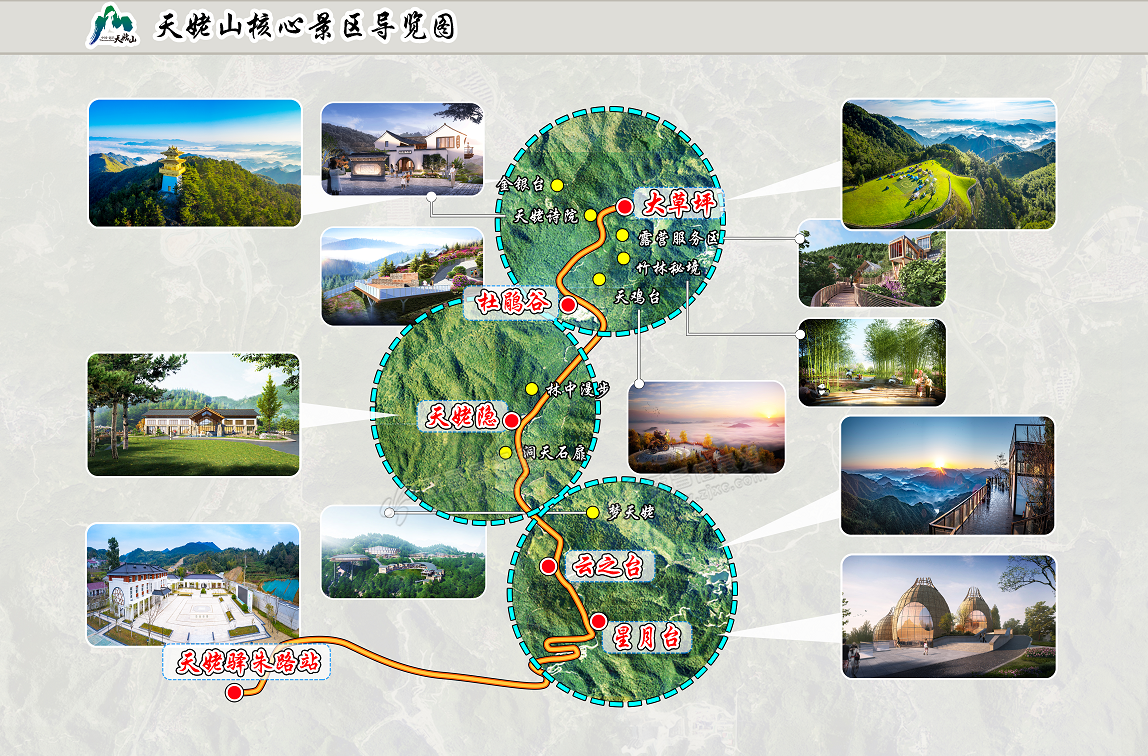This screenshot has width=1148, height=756.
Task: Select the bamboo forest photo
Action: [x=872, y=362]
